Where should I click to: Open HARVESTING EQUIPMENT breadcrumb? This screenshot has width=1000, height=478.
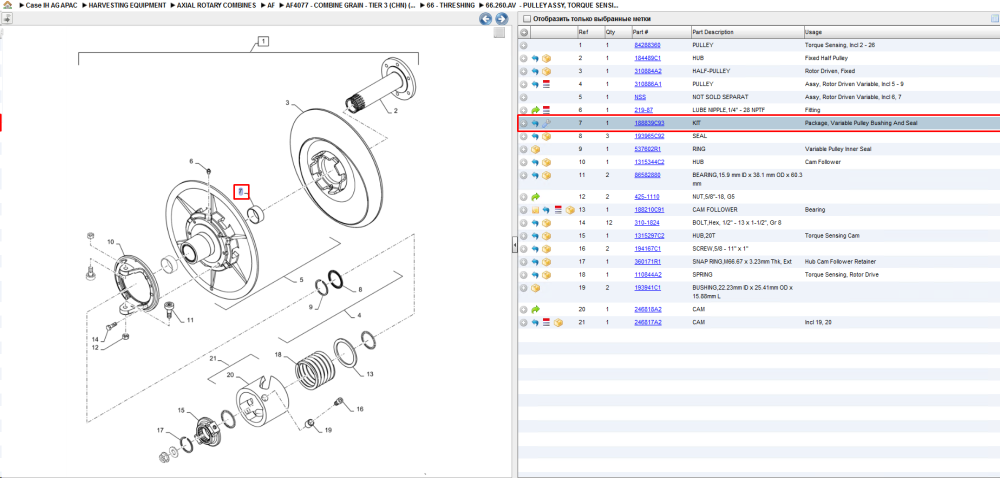pos(128,5)
